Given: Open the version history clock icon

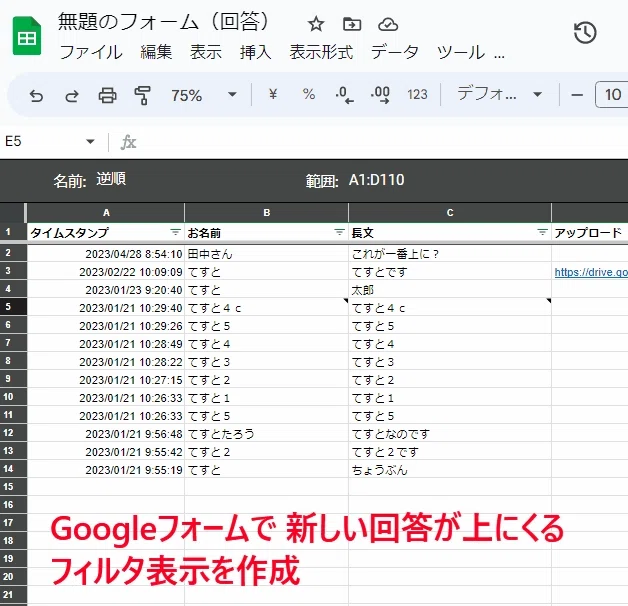Looking at the screenshot, I should 585,33.
